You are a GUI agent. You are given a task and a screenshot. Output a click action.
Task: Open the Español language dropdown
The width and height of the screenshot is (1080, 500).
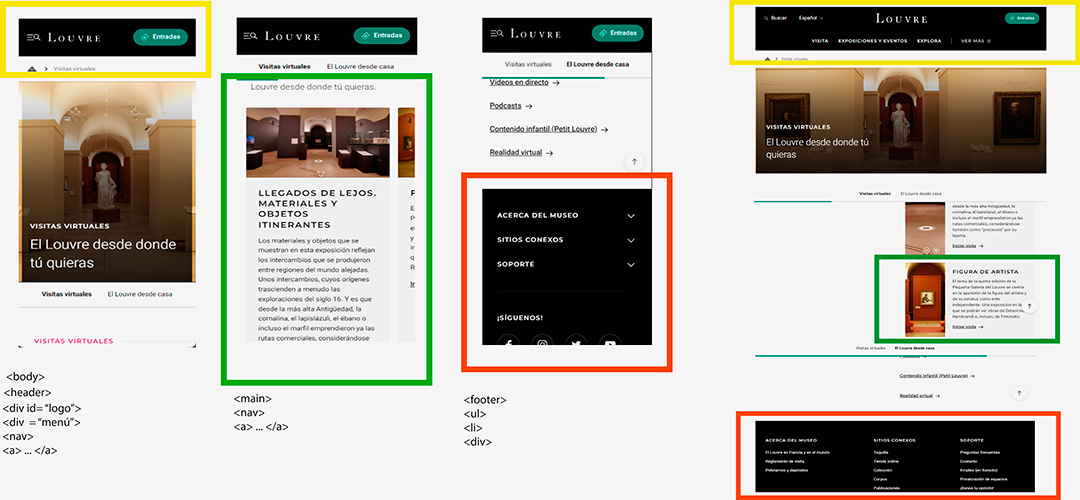click(811, 18)
